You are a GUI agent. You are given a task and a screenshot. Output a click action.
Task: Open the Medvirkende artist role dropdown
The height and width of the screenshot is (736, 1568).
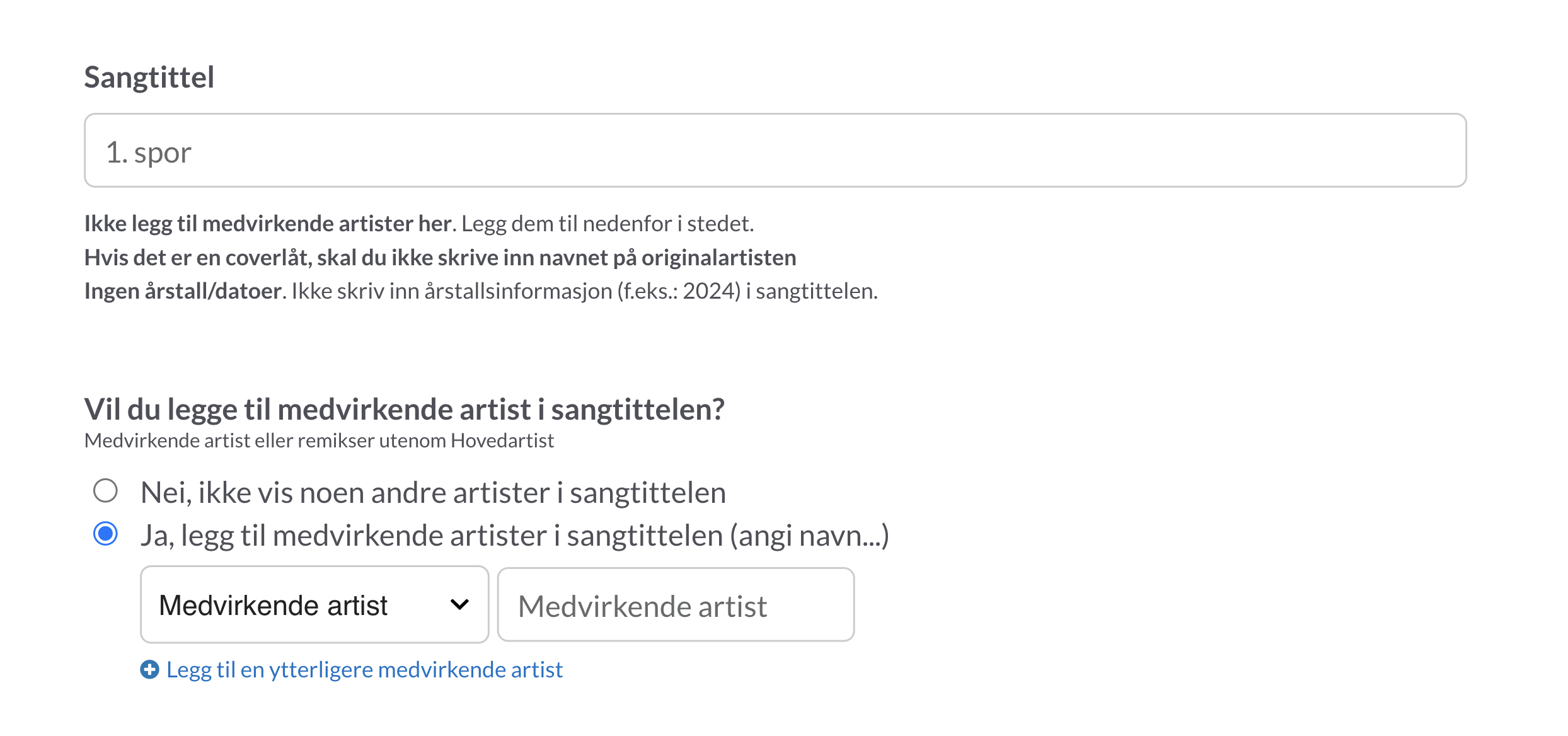pyautogui.click(x=314, y=604)
